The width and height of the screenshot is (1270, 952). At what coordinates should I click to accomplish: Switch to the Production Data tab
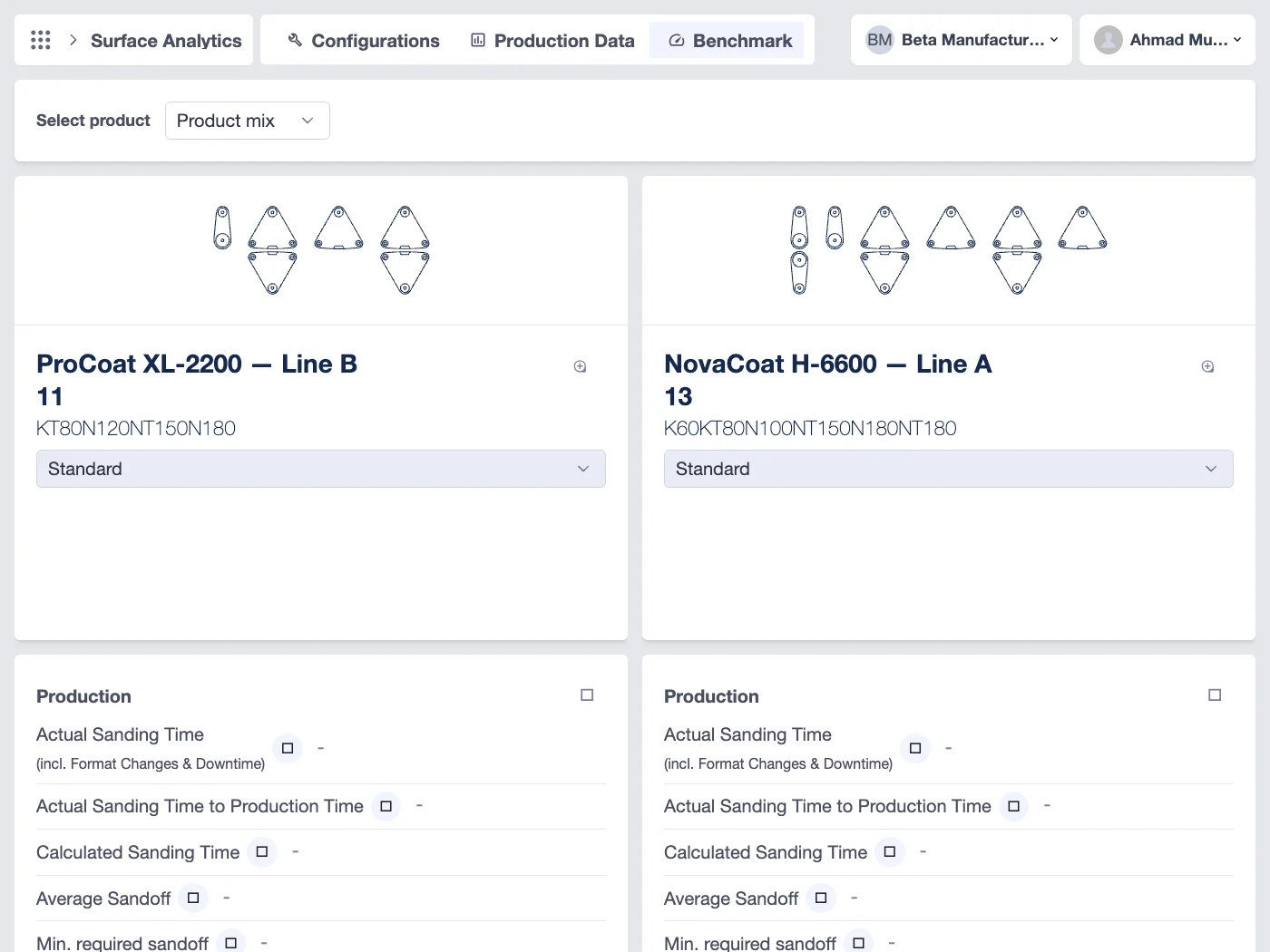click(552, 40)
